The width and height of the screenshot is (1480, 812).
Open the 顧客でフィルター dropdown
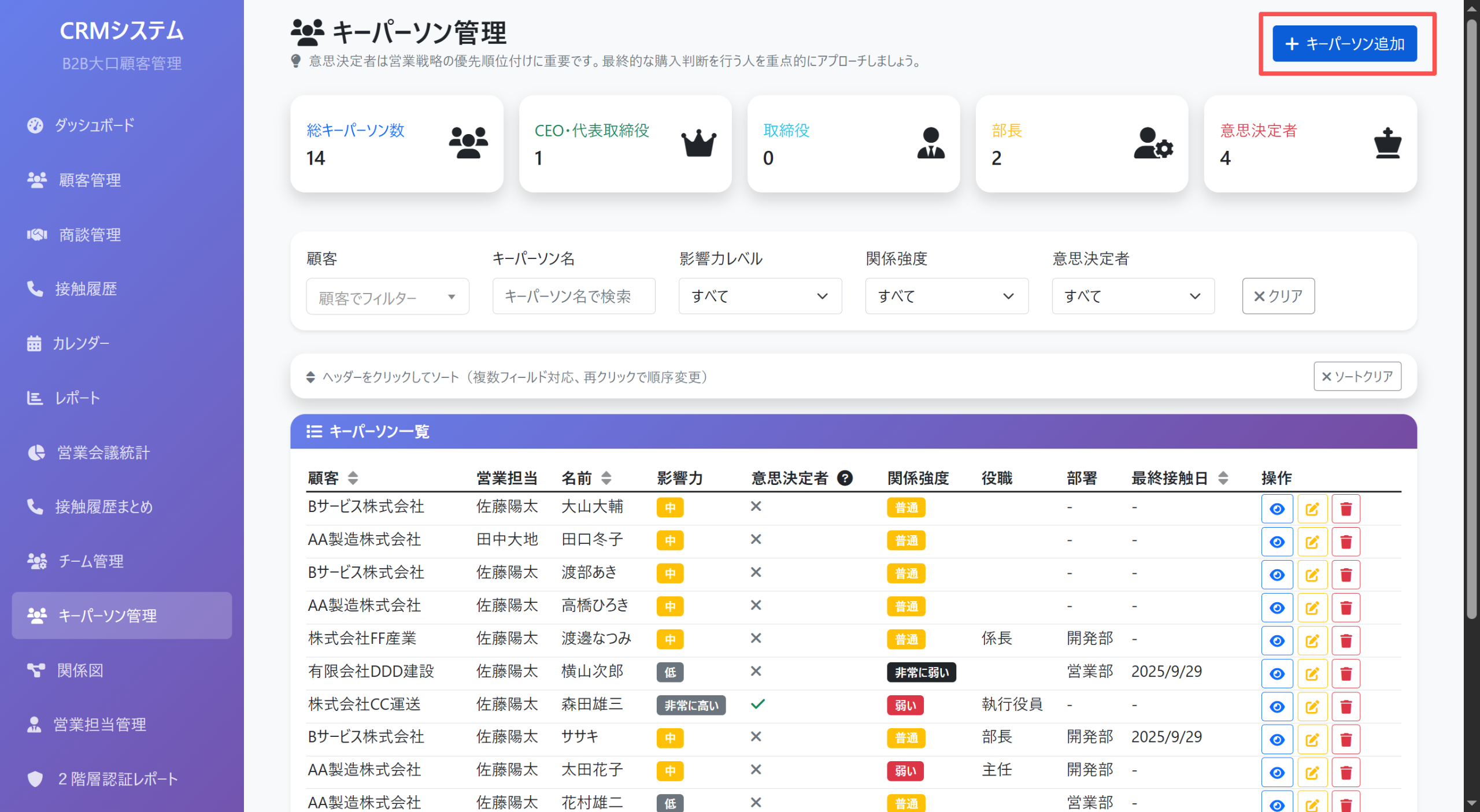point(387,296)
